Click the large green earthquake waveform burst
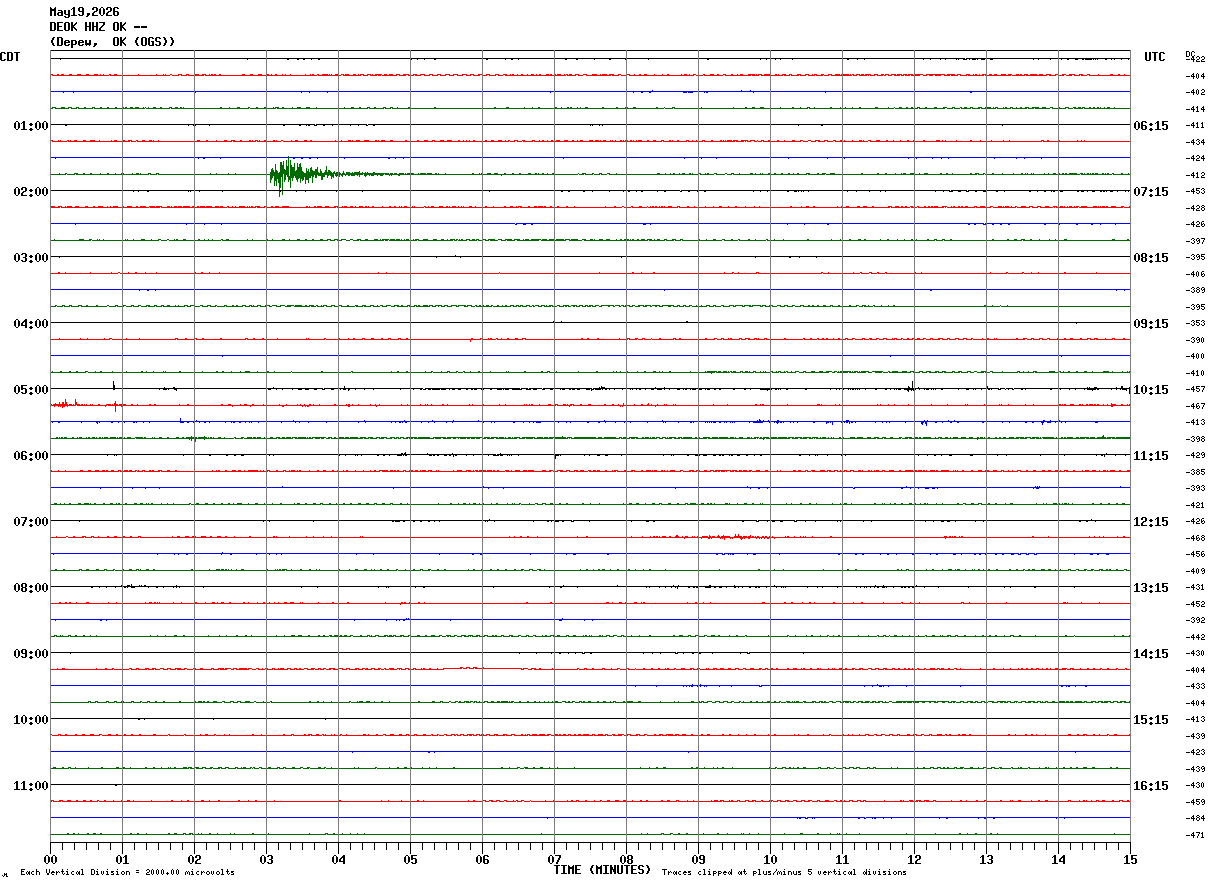The image size is (1210, 886). coord(305,175)
